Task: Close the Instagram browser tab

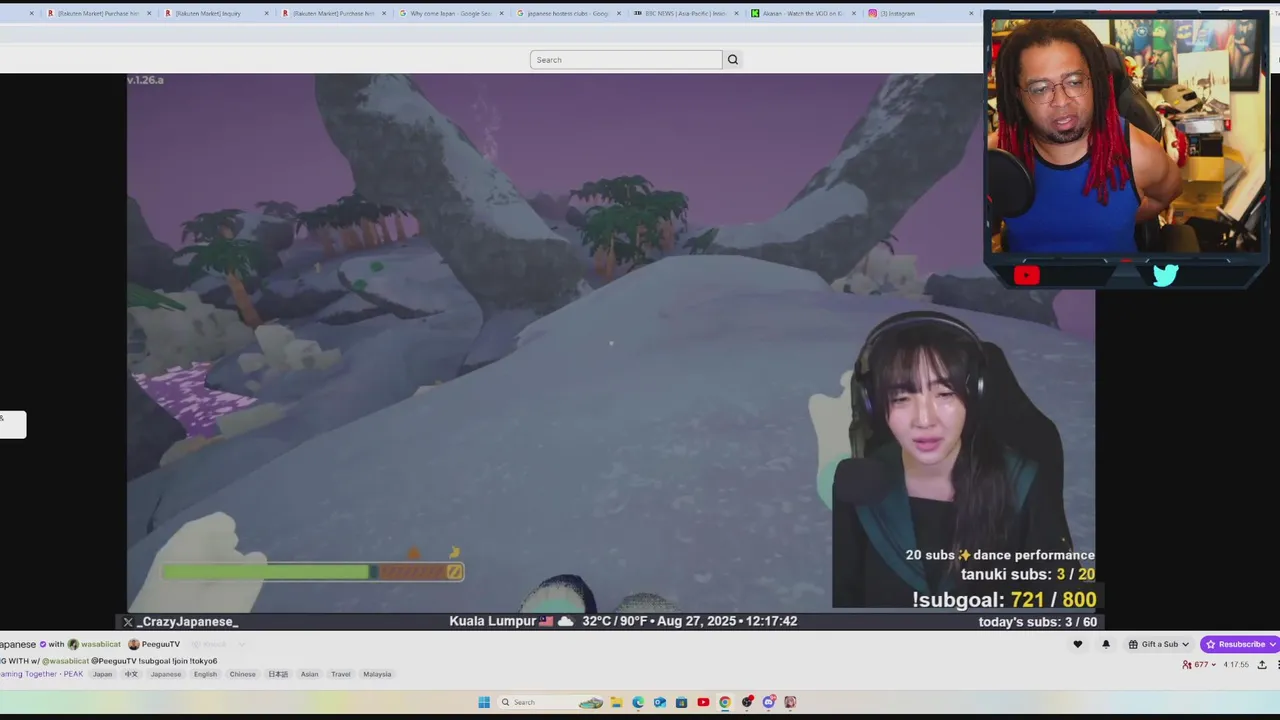Action: tap(971, 13)
